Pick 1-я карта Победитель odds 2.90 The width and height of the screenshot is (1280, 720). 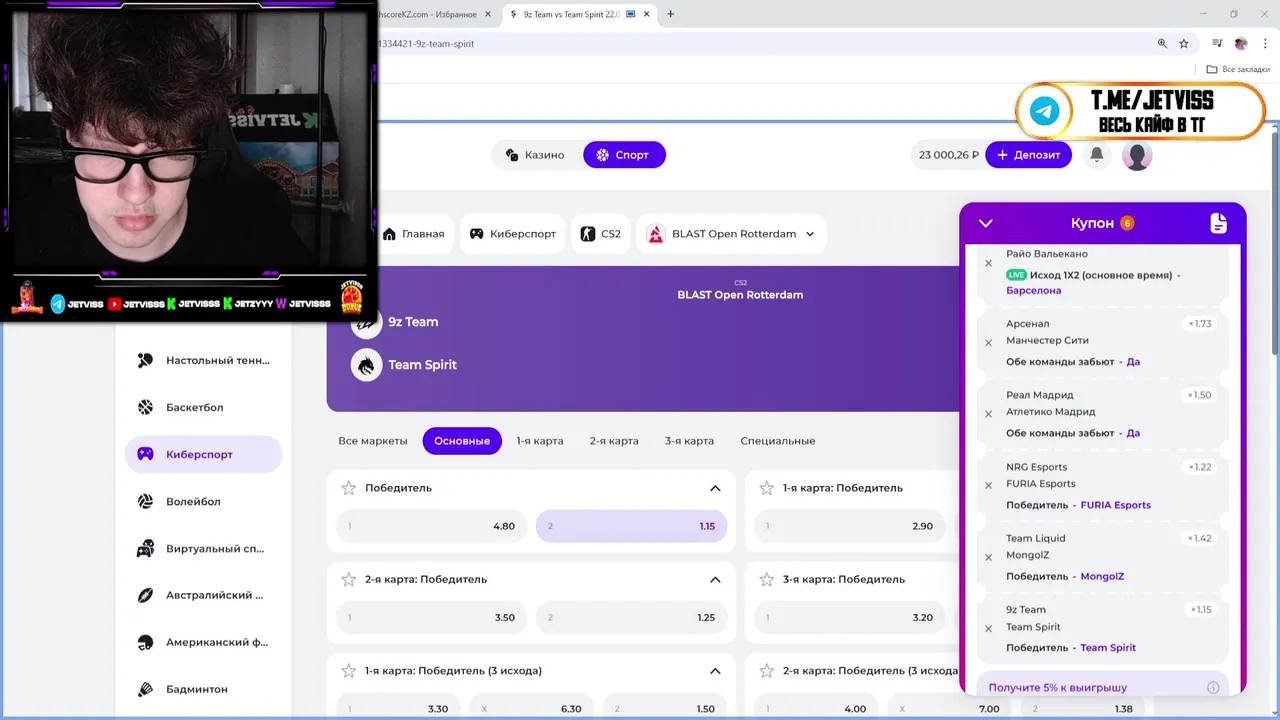point(849,526)
